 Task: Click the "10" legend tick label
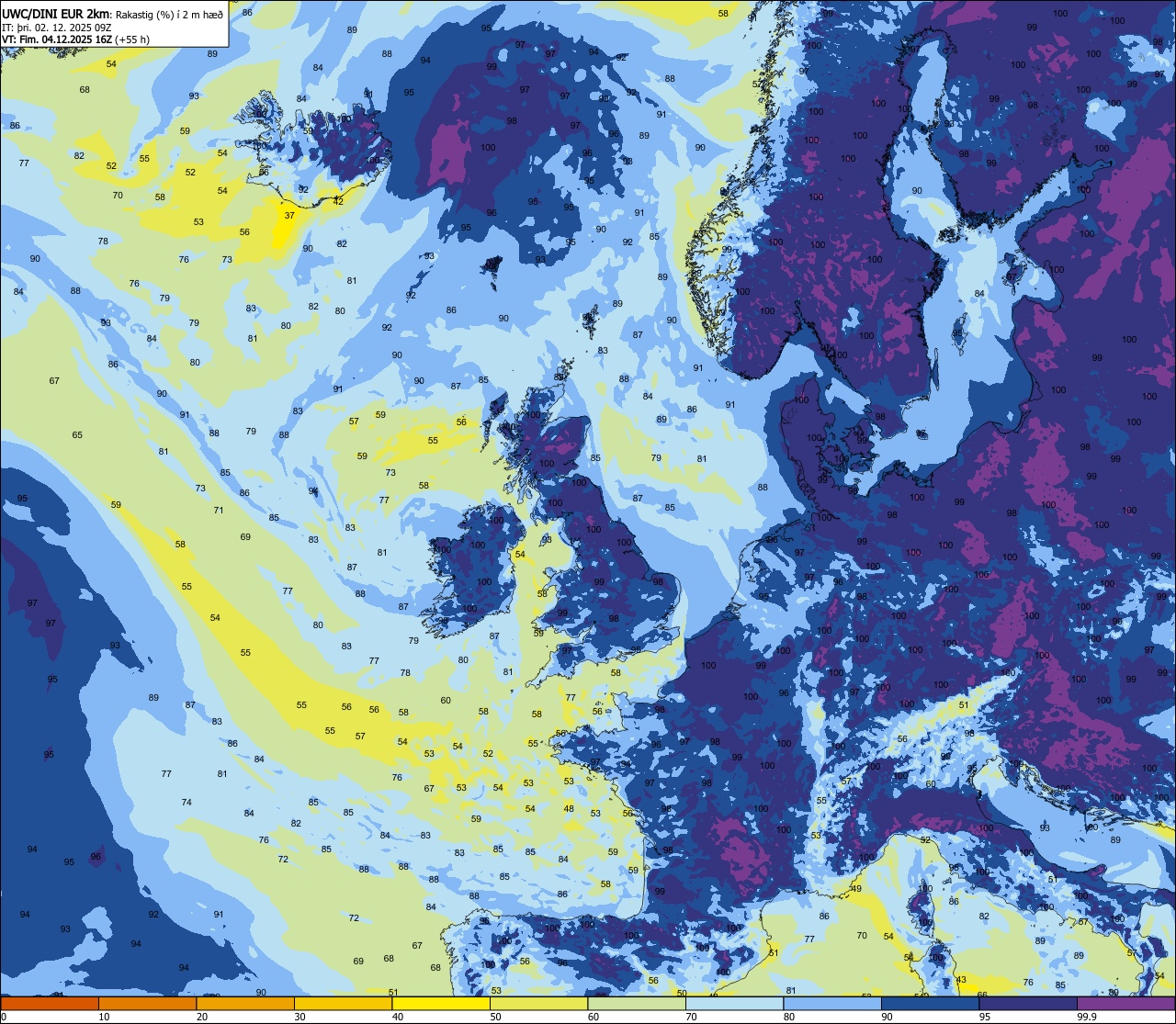click(104, 1017)
